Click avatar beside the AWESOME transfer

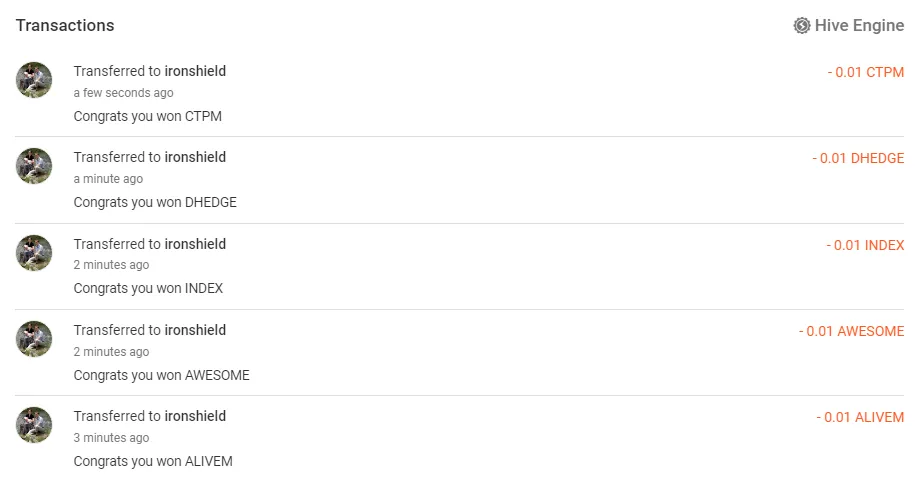click(34, 339)
